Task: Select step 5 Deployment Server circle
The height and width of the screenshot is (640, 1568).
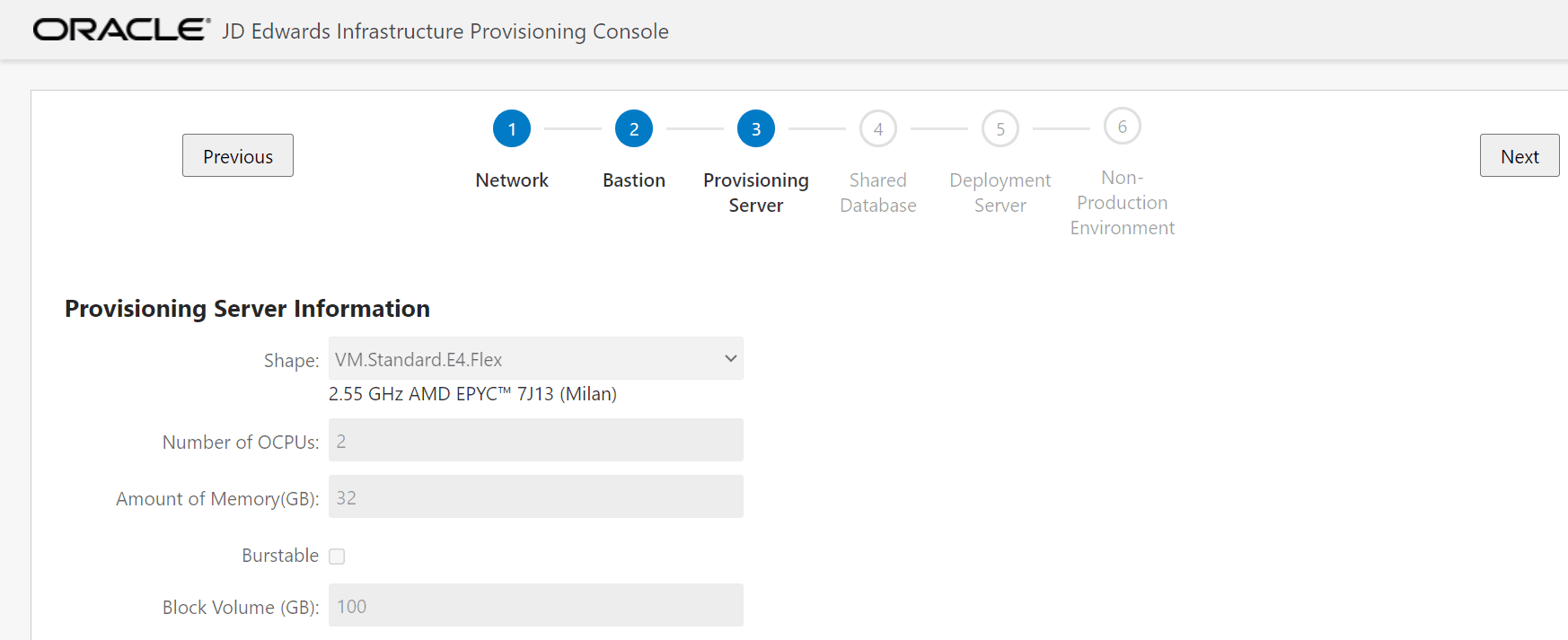Action: click(1000, 128)
